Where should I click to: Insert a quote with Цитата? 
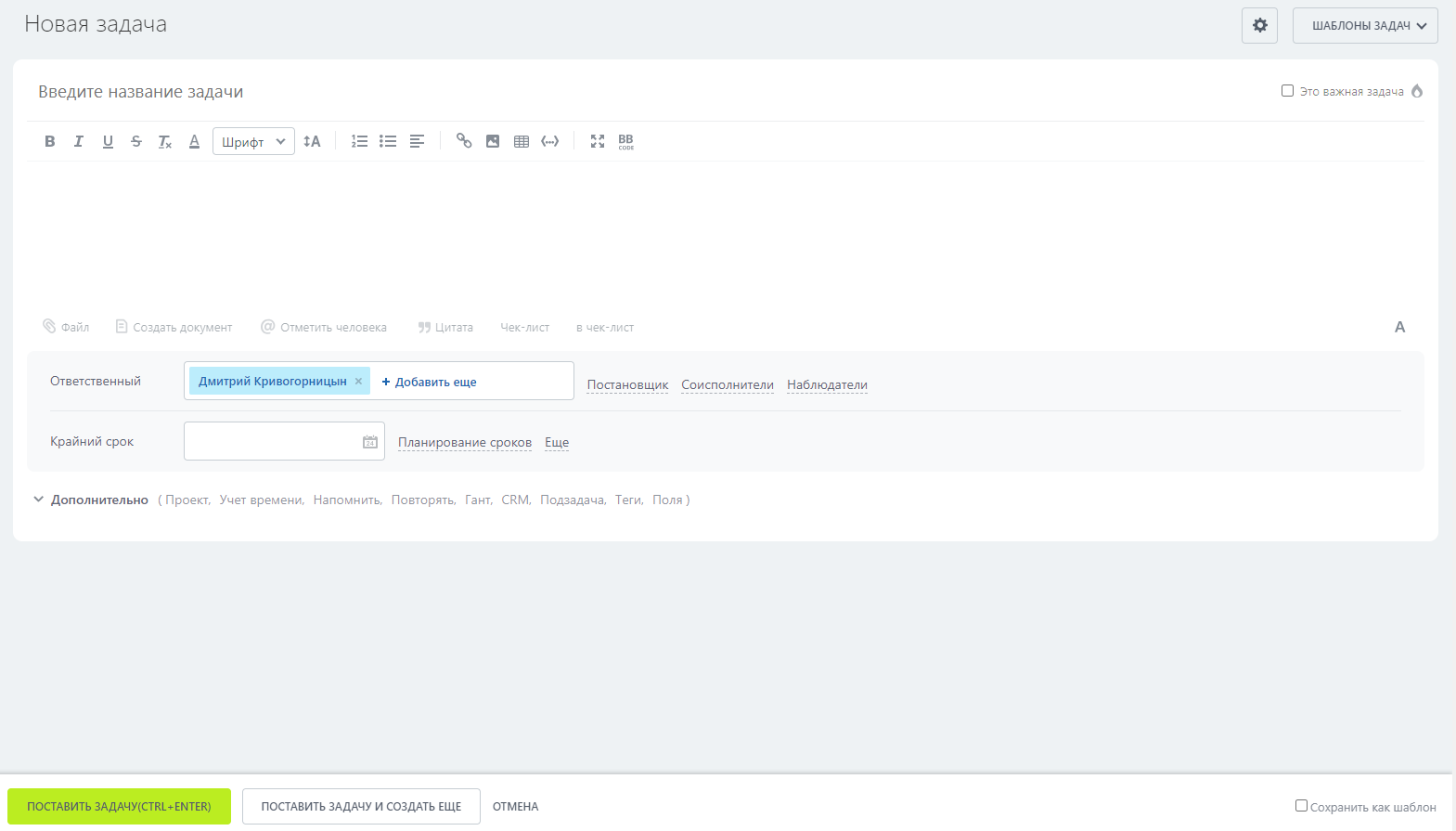tap(445, 327)
